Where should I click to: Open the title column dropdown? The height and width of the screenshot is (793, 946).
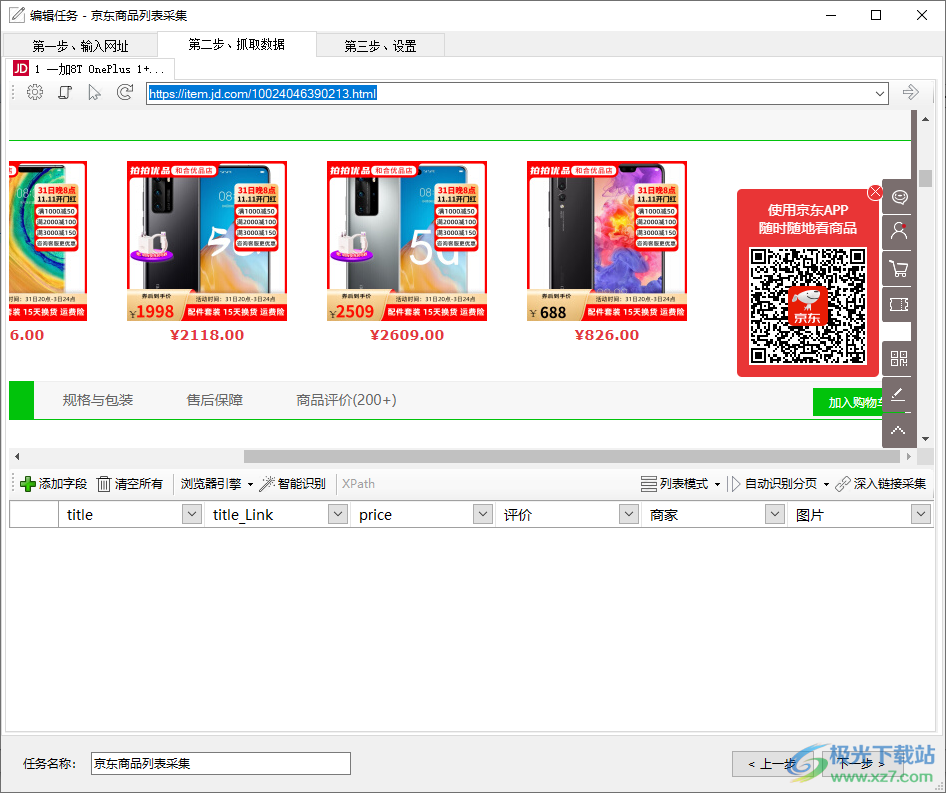[x=192, y=514]
